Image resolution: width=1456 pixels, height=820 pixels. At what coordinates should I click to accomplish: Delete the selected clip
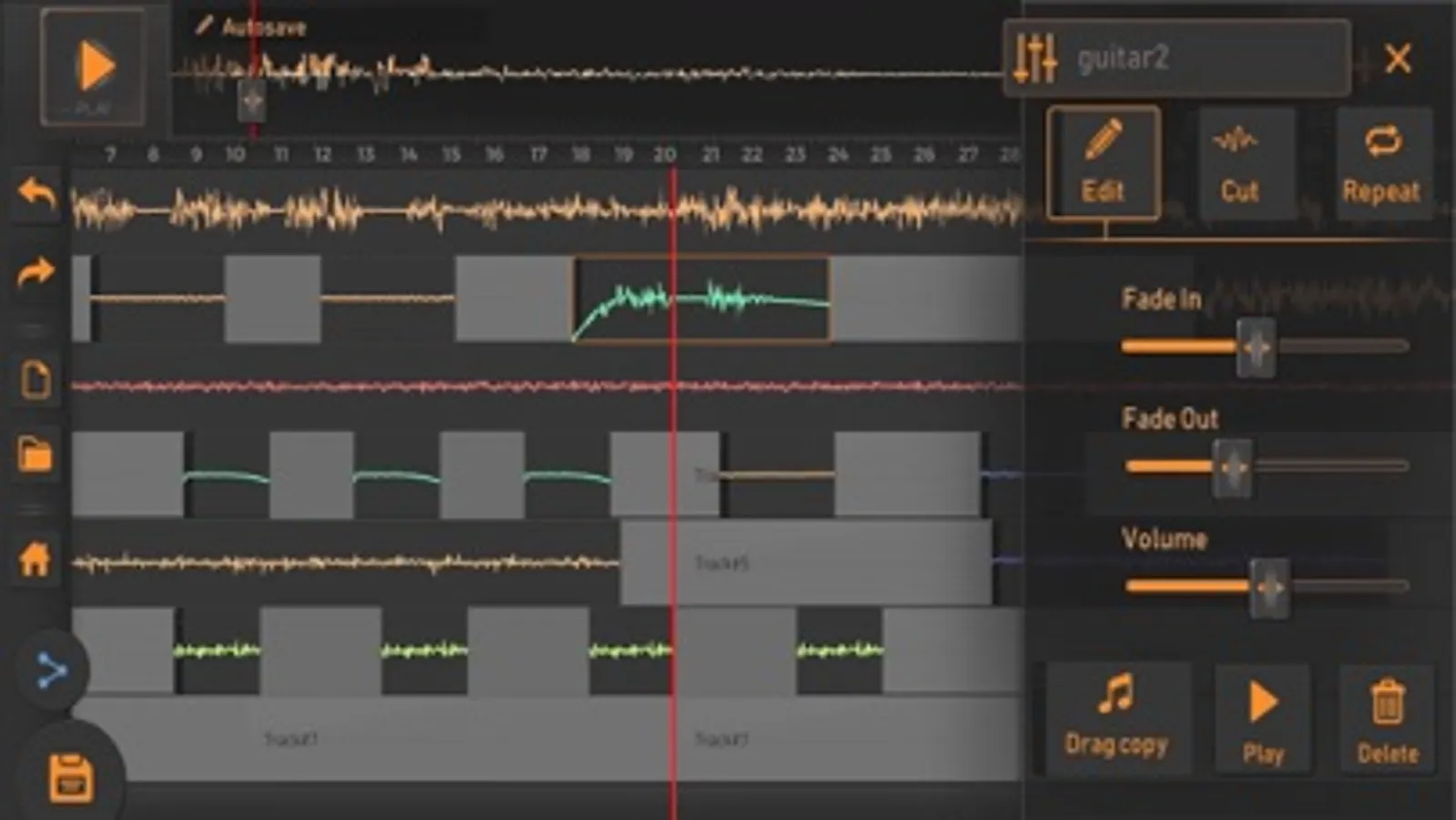(x=1387, y=720)
